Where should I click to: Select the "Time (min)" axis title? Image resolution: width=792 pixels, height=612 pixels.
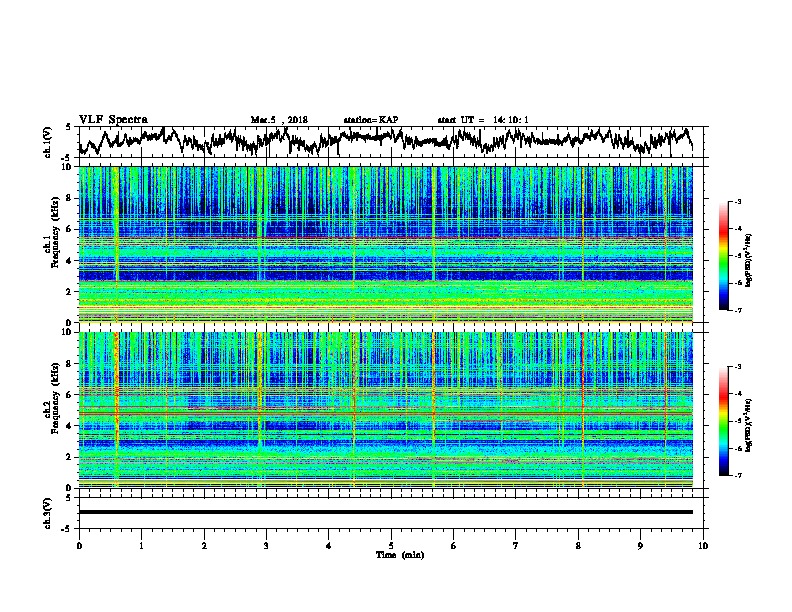pos(400,555)
